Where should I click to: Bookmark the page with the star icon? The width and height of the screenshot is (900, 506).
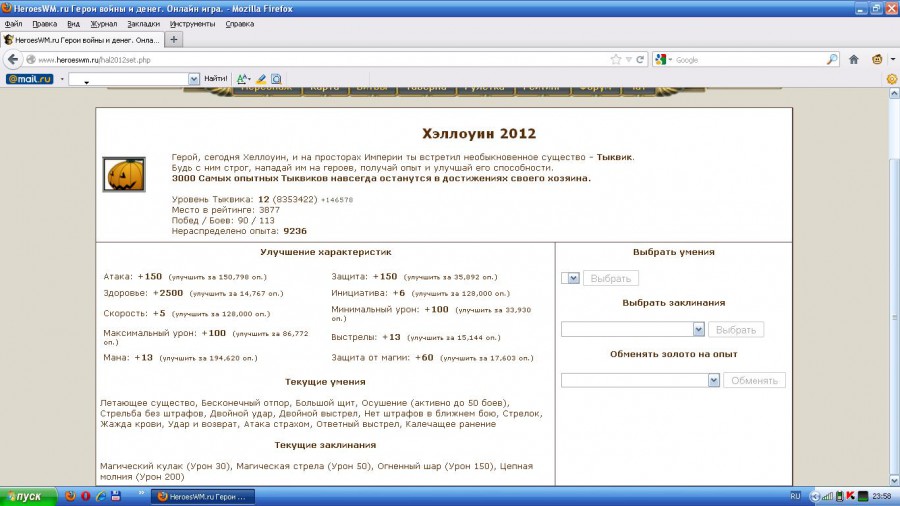click(616, 59)
